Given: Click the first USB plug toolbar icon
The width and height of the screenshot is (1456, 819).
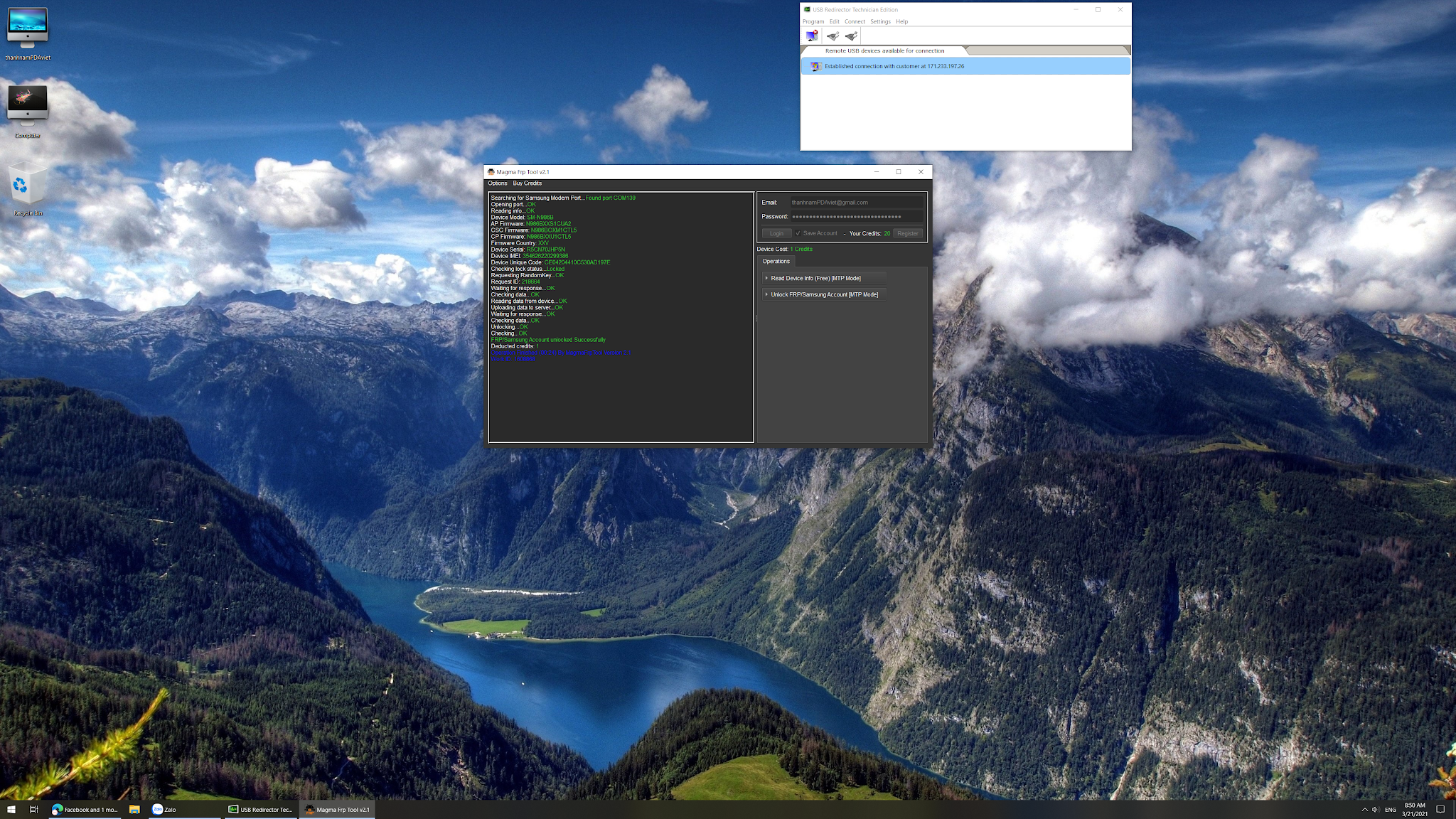Looking at the screenshot, I should 833,36.
